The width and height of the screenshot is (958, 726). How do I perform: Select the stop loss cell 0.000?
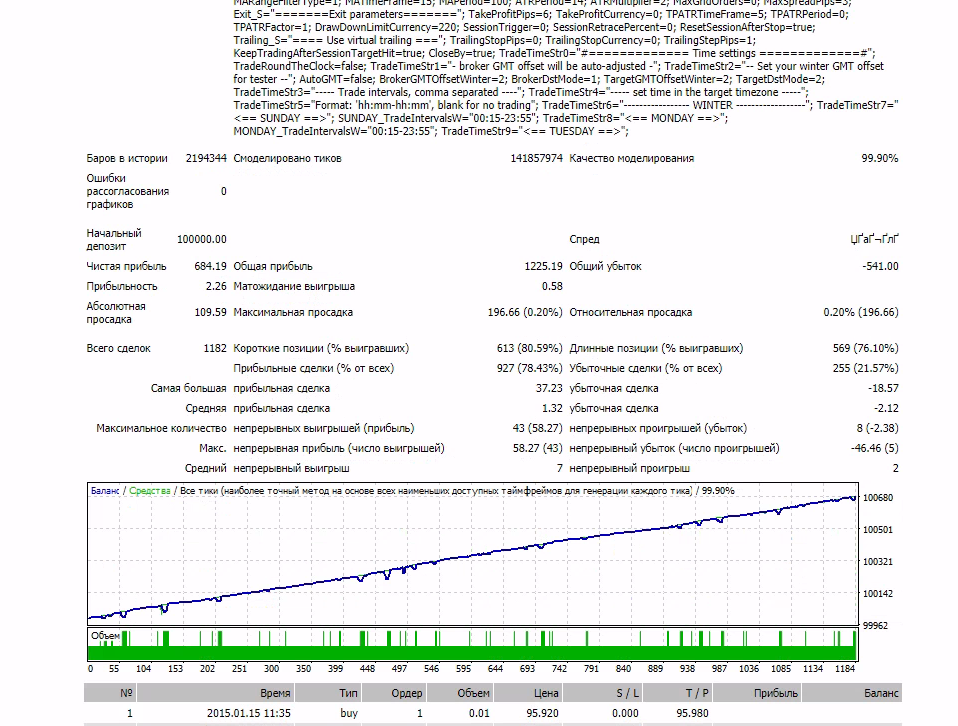[625, 713]
